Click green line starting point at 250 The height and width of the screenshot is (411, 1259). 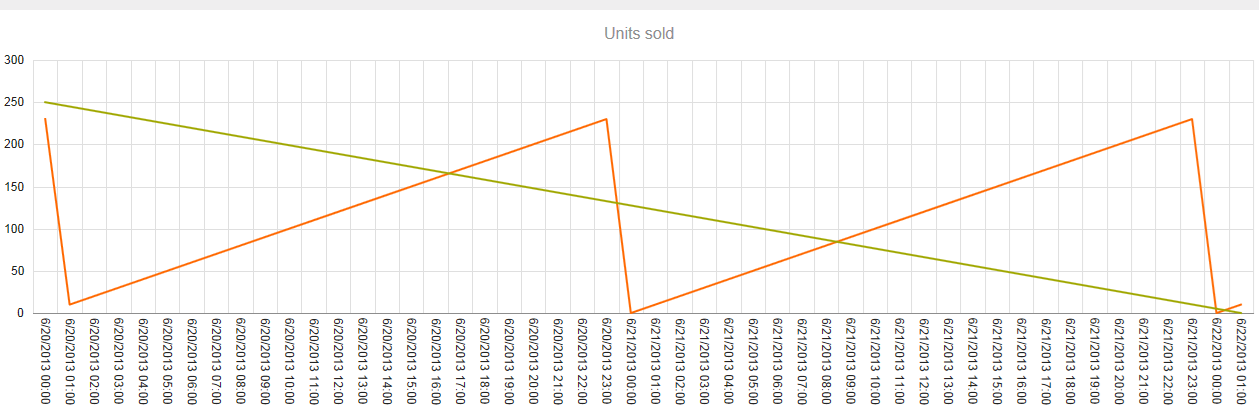click(45, 102)
